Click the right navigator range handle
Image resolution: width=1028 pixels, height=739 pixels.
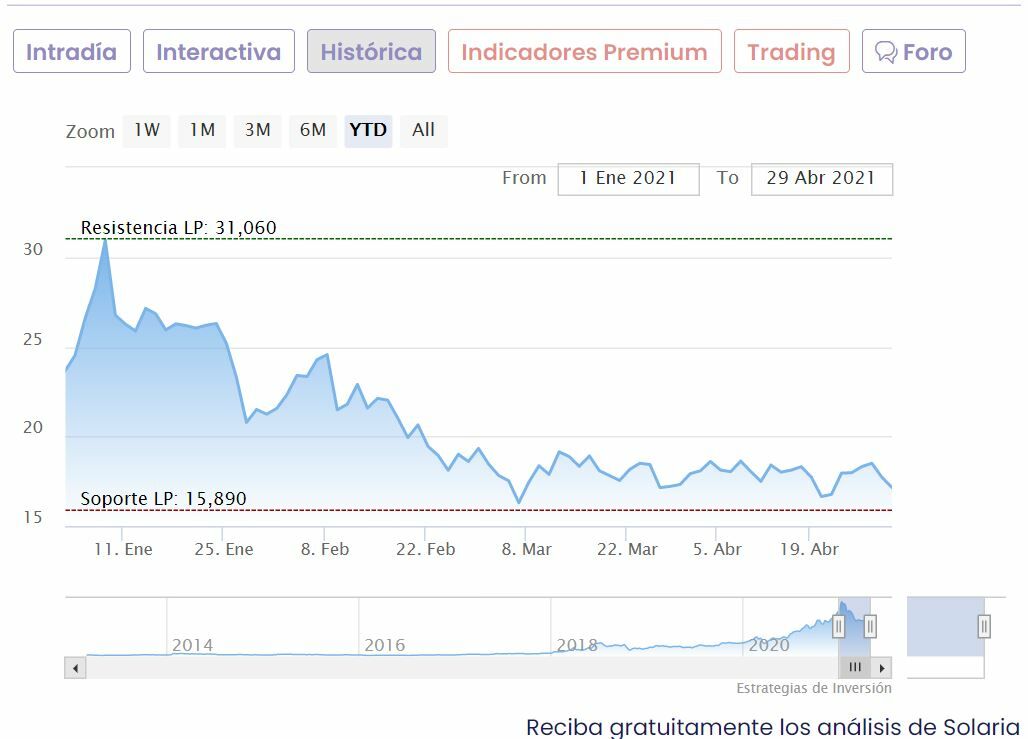(x=870, y=626)
